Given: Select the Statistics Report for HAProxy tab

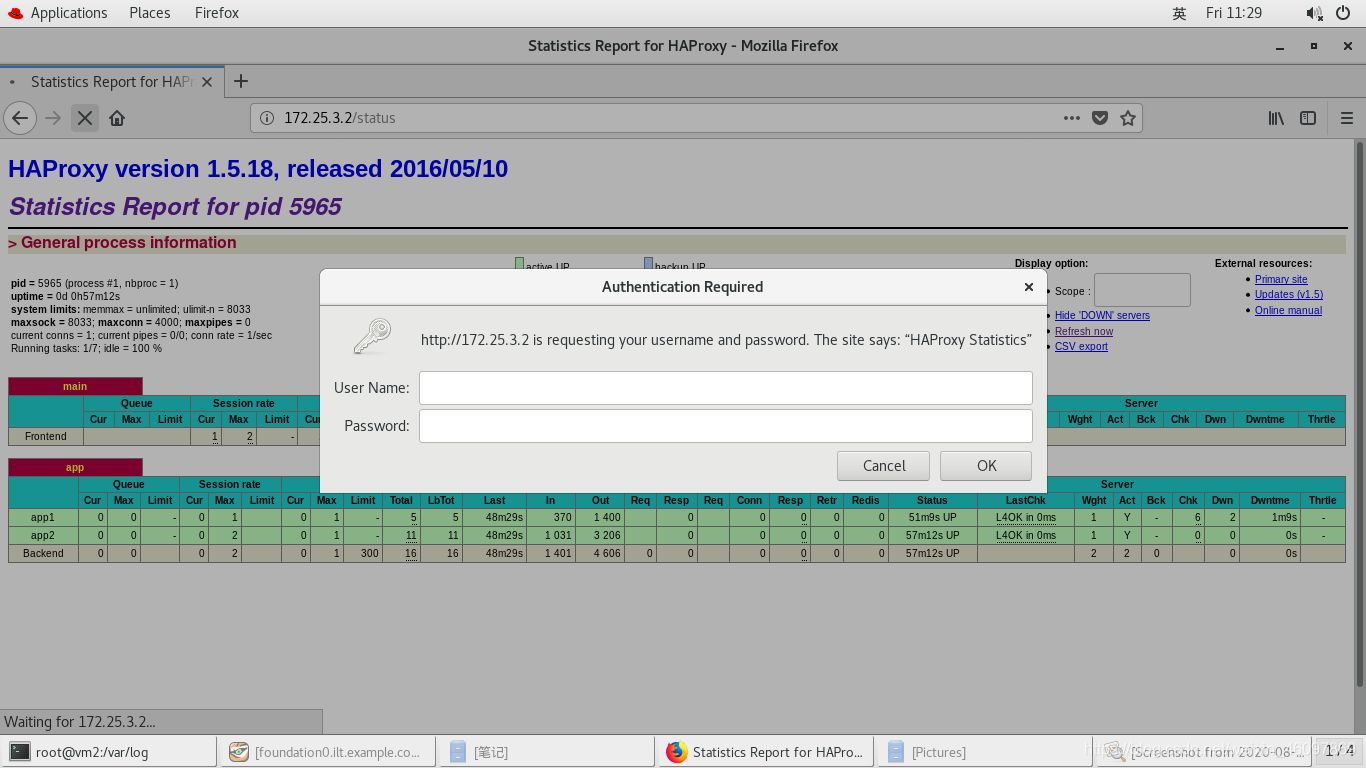Looking at the screenshot, I should pos(112,82).
